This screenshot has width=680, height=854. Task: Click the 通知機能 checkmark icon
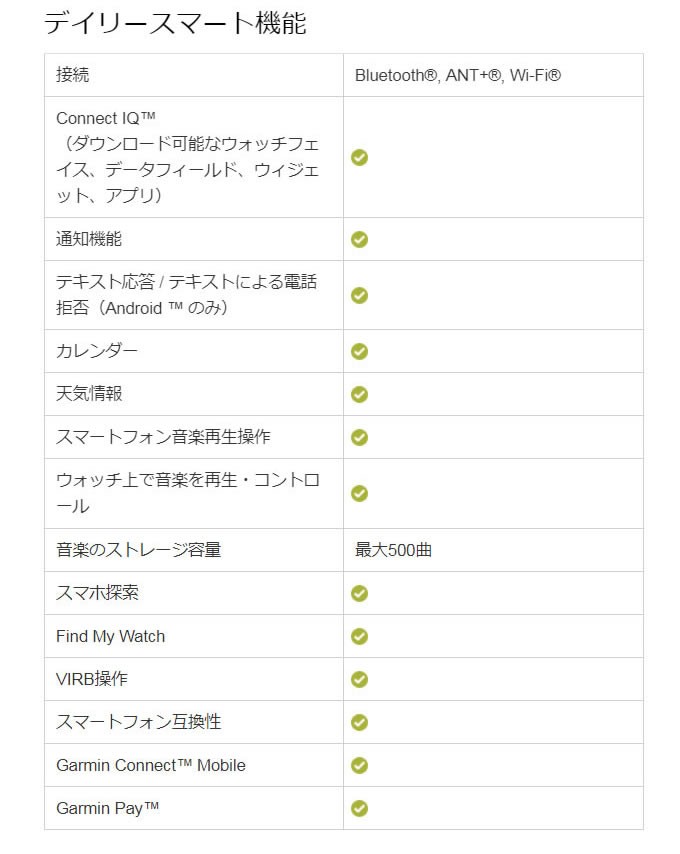[x=359, y=239]
